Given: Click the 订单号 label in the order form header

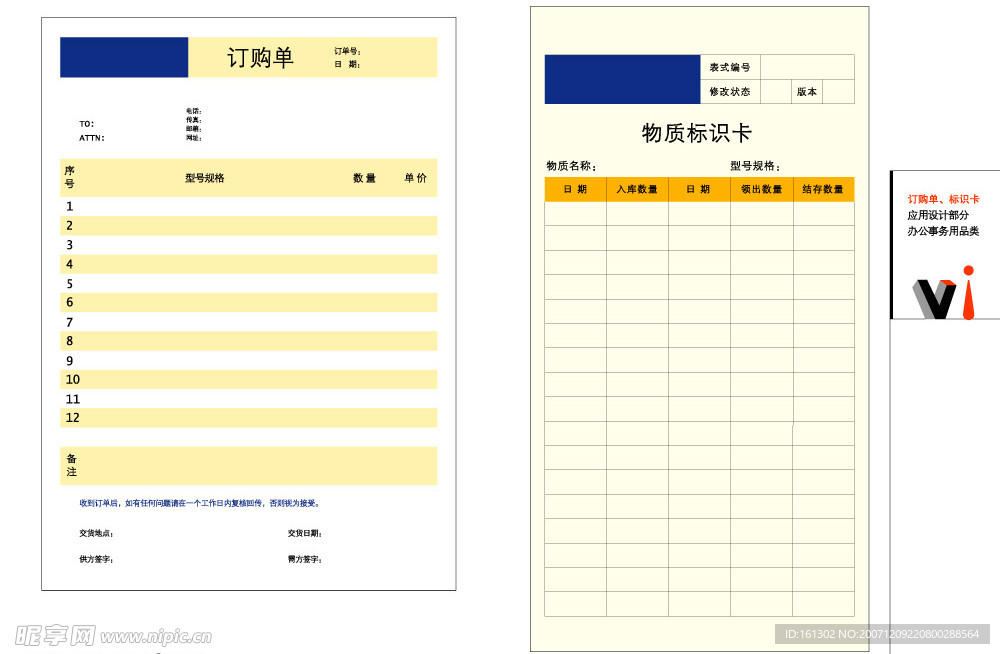Looking at the screenshot, I should coord(348,51).
